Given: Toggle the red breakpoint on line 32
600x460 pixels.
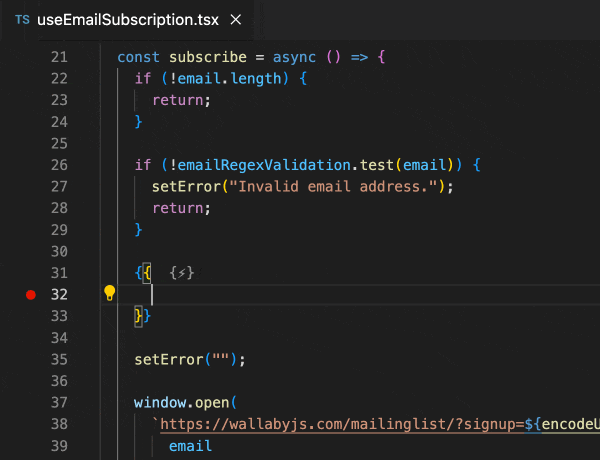Looking at the screenshot, I should 30,294.
